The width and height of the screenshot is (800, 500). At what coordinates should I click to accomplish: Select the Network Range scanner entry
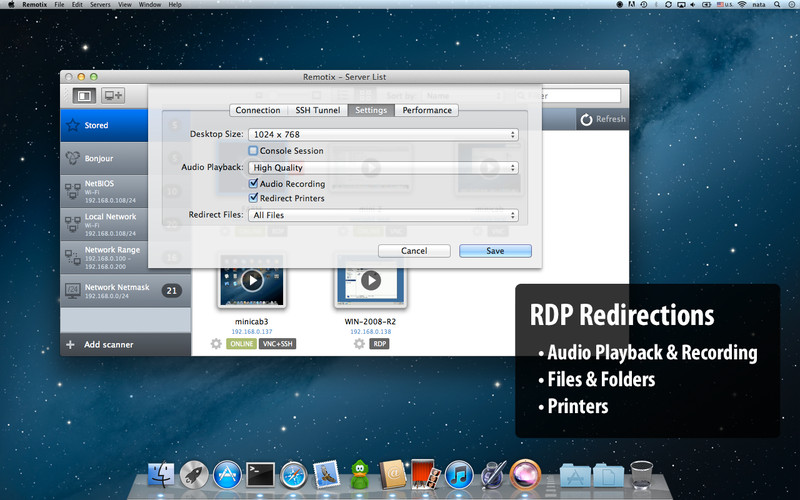tap(104, 258)
